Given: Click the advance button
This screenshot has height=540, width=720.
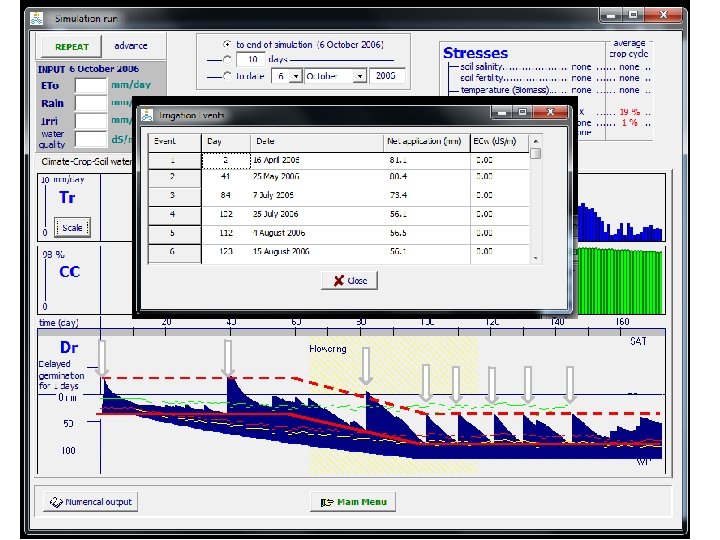Looking at the screenshot, I should point(130,46).
